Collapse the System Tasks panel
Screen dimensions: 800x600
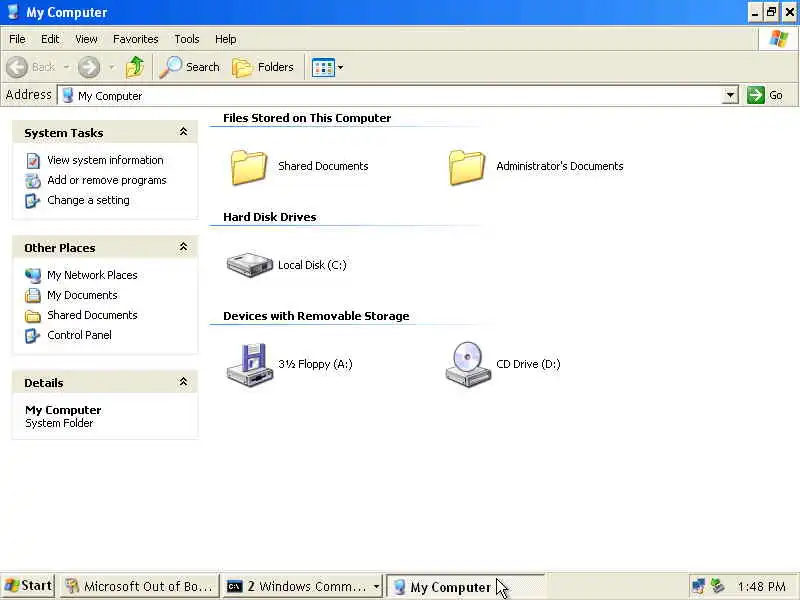coord(183,132)
